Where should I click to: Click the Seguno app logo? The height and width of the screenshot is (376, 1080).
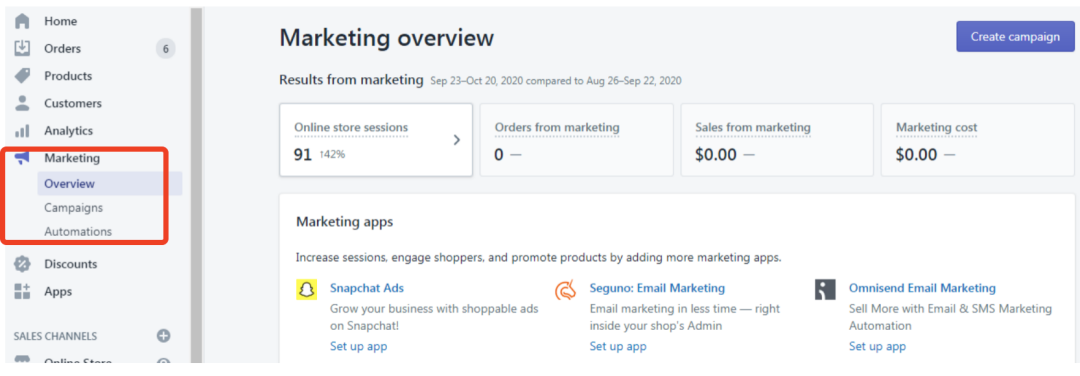point(565,290)
